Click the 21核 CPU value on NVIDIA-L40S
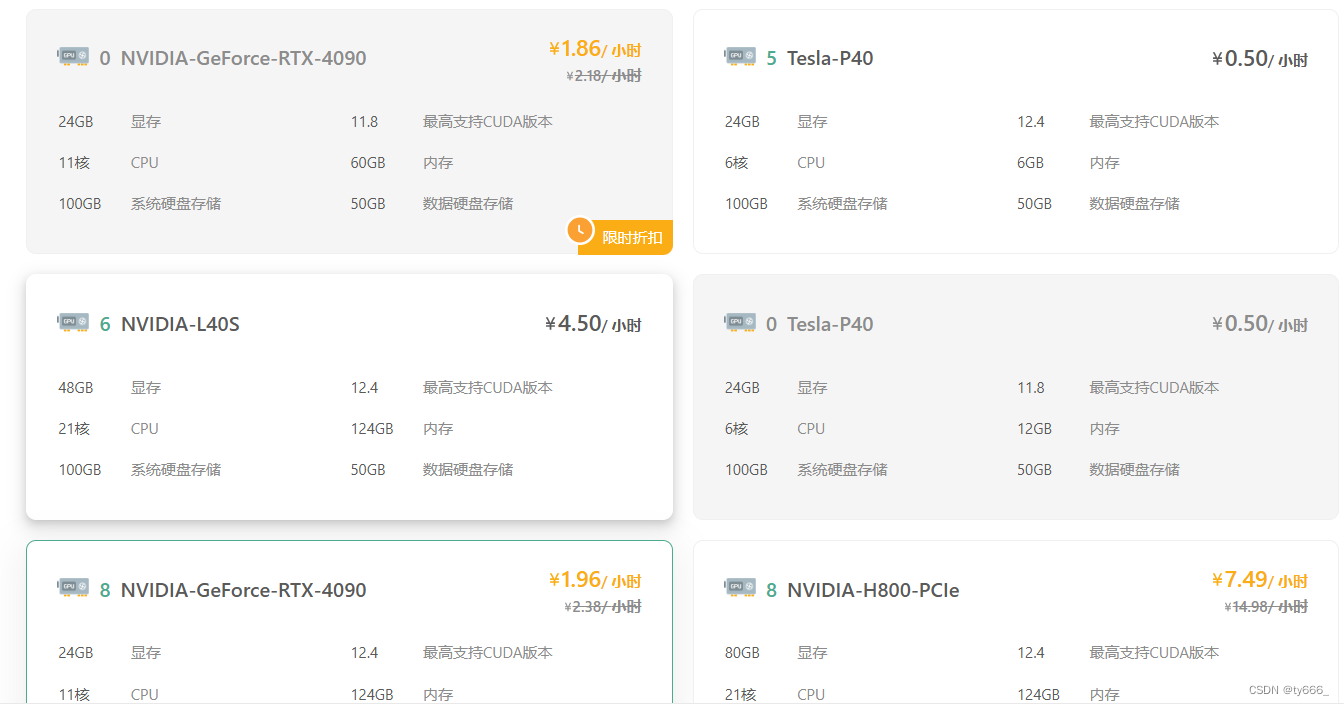Screen dimensions: 1344x706 coord(74,429)
